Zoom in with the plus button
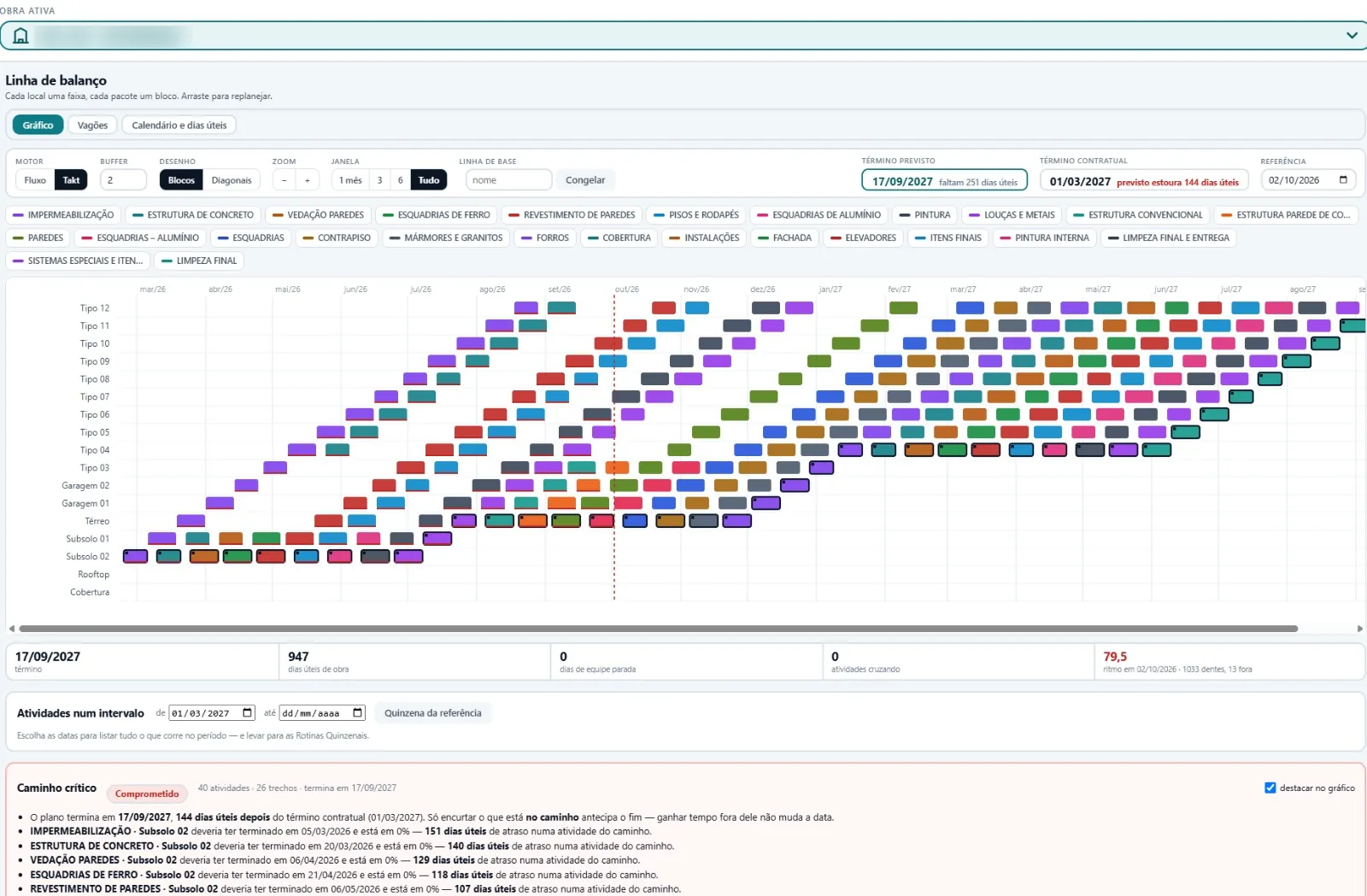The width and height of the screenshot is (1367, 896). point(308,180)
